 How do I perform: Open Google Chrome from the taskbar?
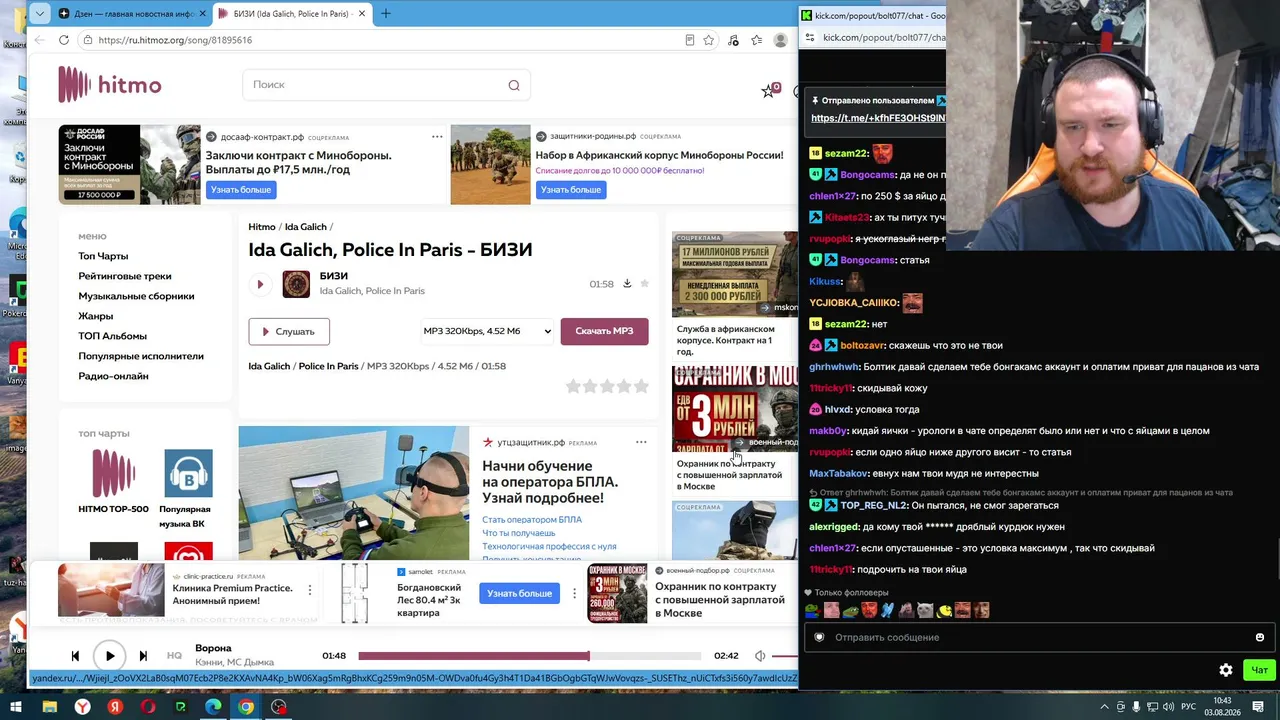246,707
